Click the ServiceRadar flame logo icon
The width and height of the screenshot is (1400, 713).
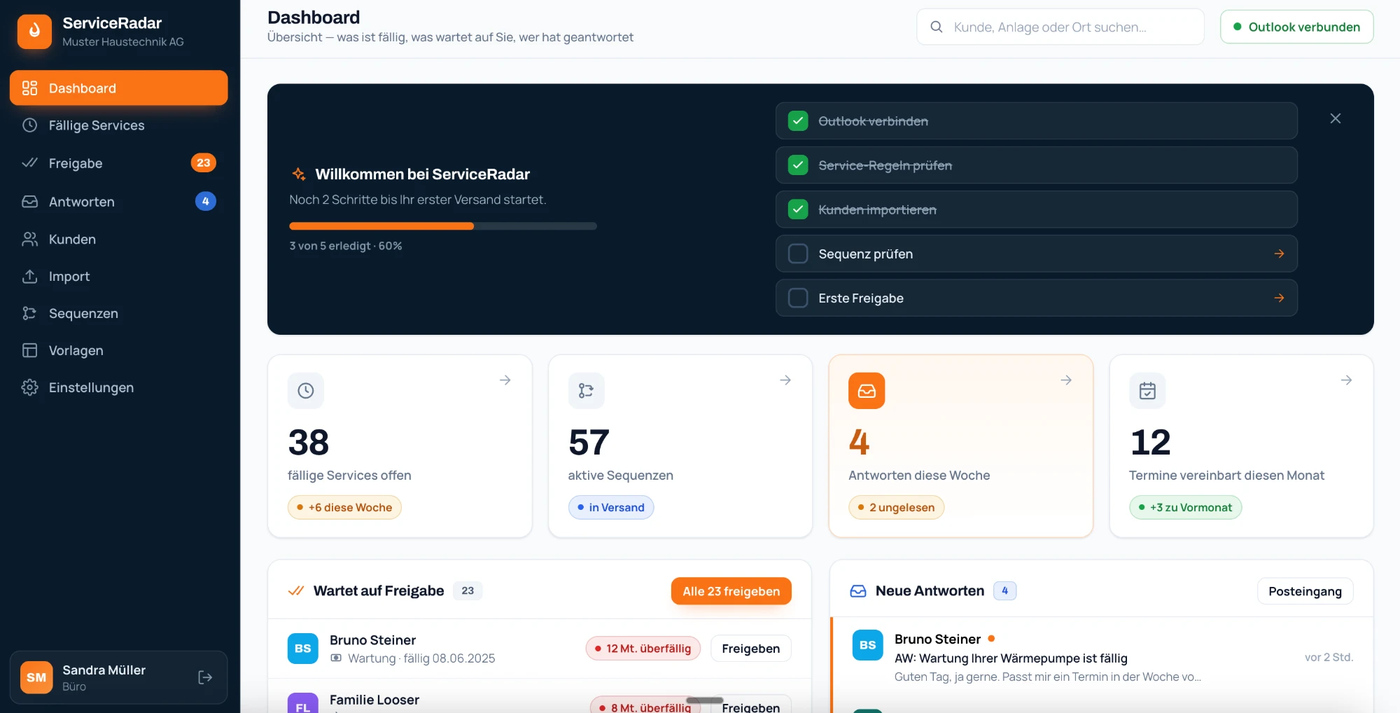pyautogui.click(x=35, y=31)
